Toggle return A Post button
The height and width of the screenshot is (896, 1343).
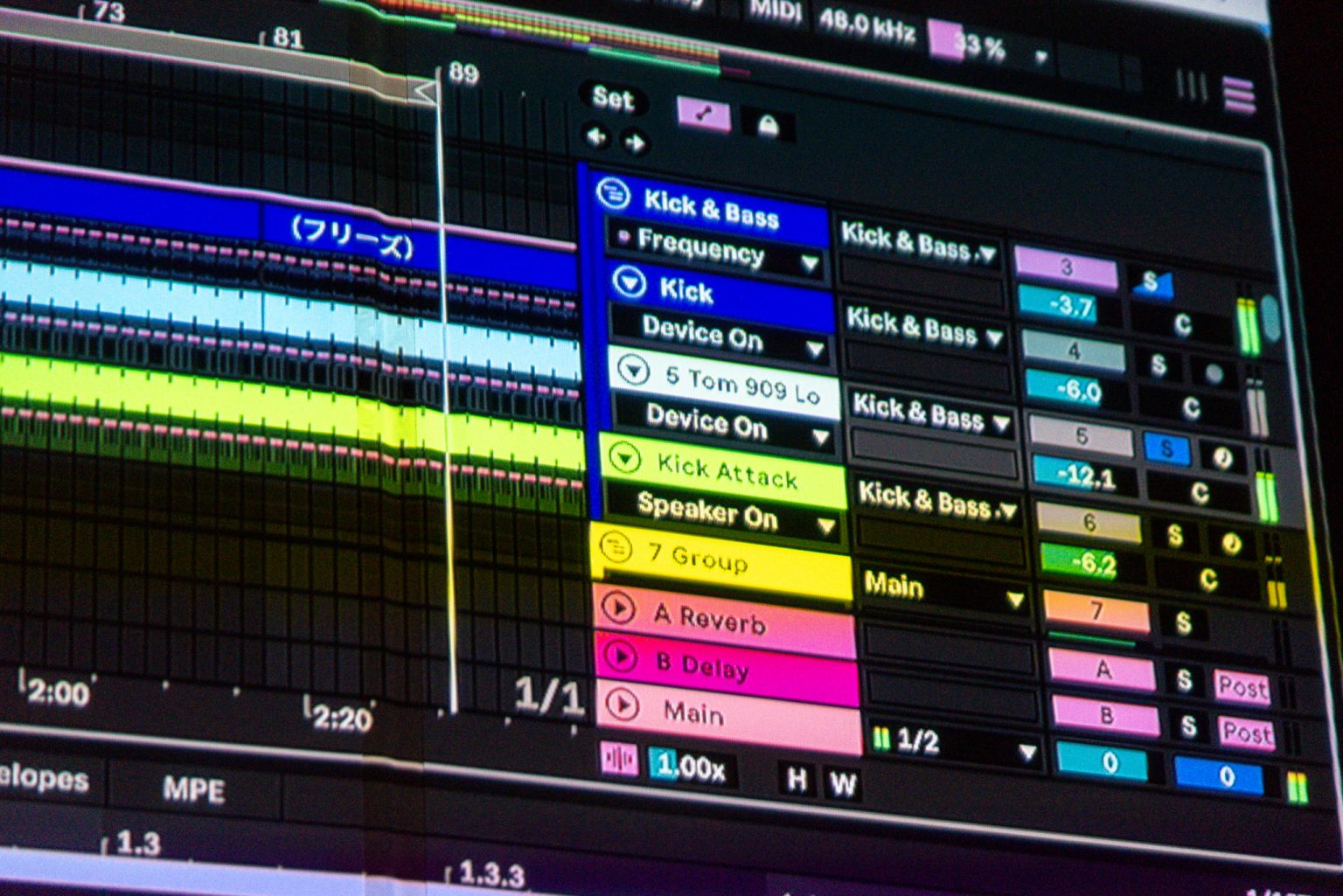1242,688
